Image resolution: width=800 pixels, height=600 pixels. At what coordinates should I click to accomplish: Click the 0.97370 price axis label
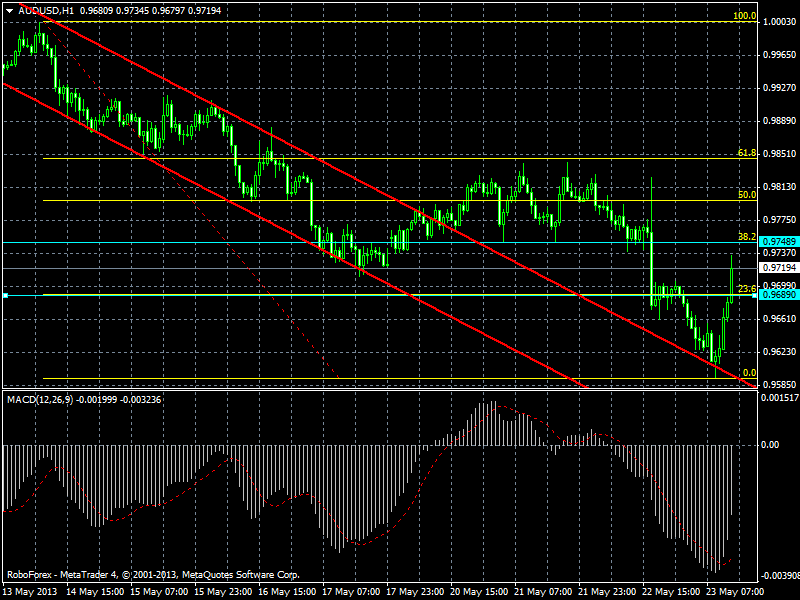pyautogui.click(x=780, y=253)
